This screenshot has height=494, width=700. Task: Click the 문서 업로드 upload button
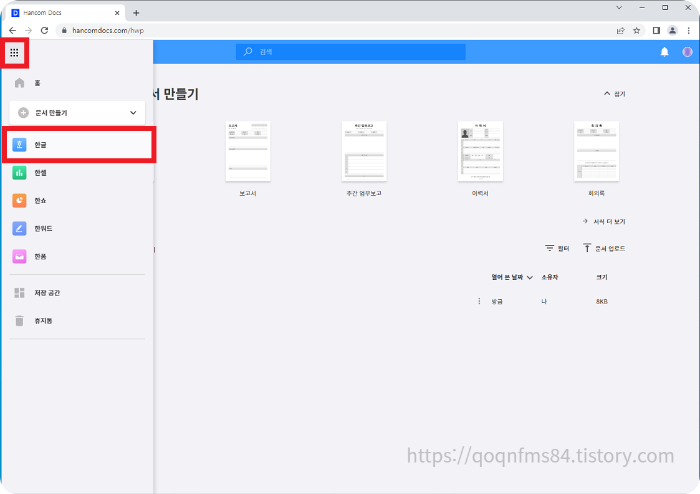pyautogui.click(x=604, y=248)
